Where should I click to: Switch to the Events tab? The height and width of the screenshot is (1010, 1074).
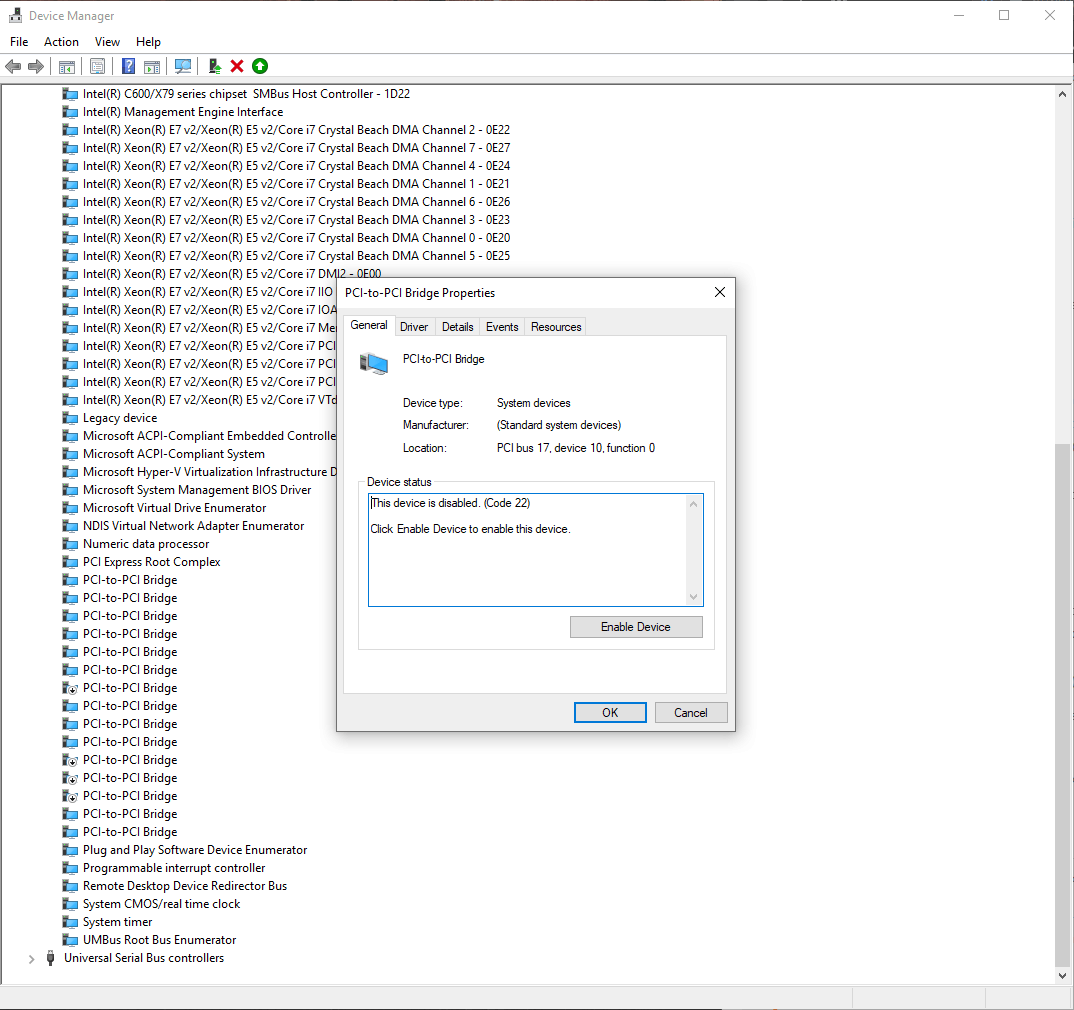click(502, 327)
